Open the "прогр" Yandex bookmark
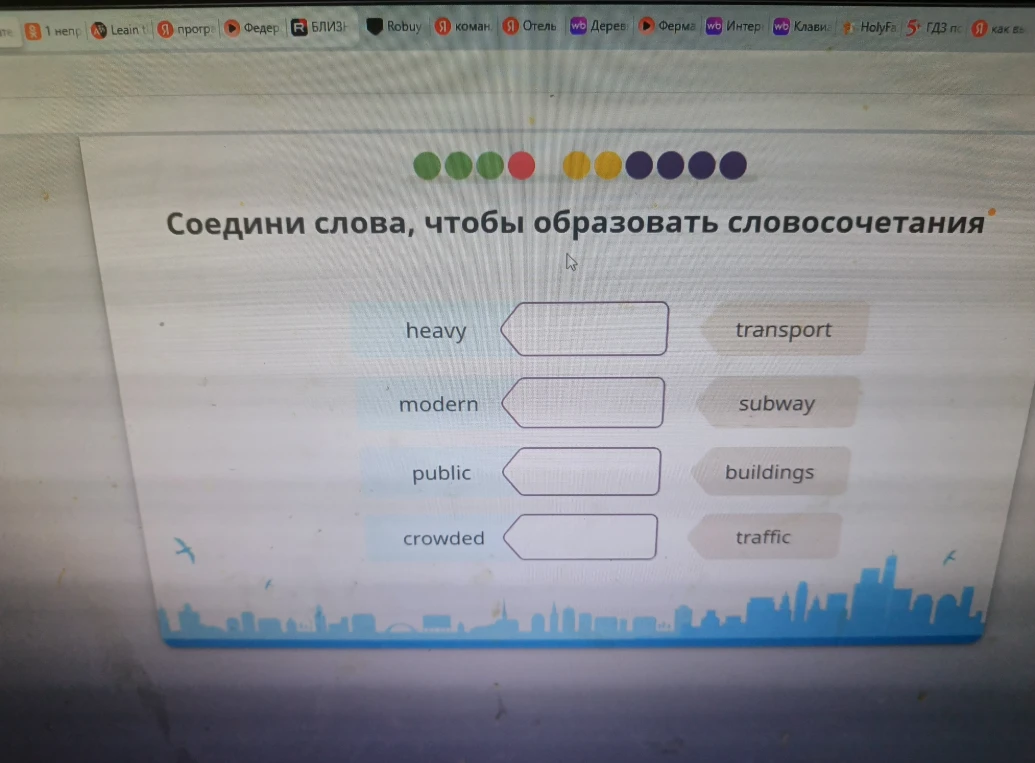The height and width of the screenshot is (763, 1035). 185,29
